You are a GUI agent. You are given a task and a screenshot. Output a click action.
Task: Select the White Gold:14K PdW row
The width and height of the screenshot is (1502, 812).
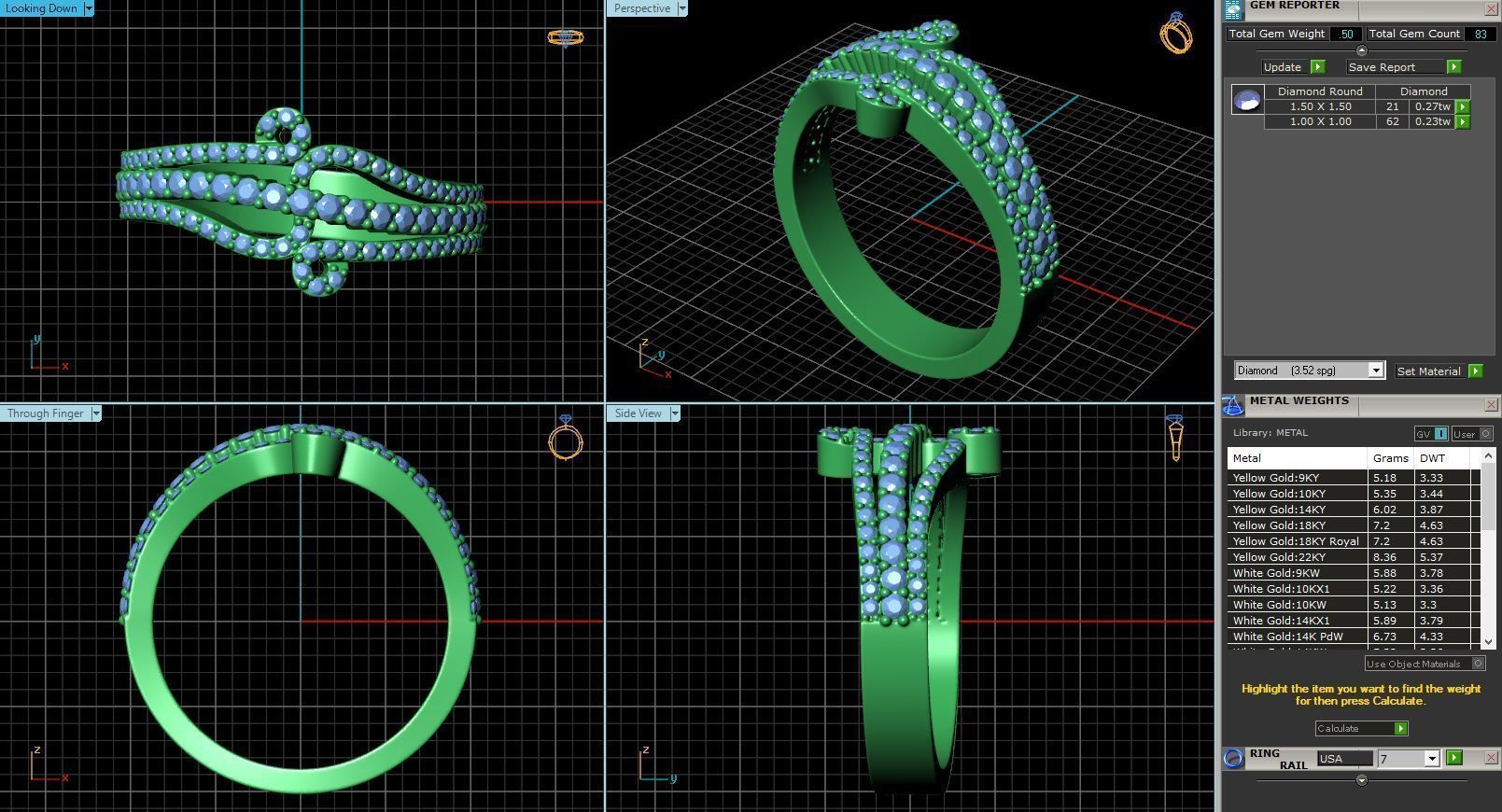(x=1354, y=637)
